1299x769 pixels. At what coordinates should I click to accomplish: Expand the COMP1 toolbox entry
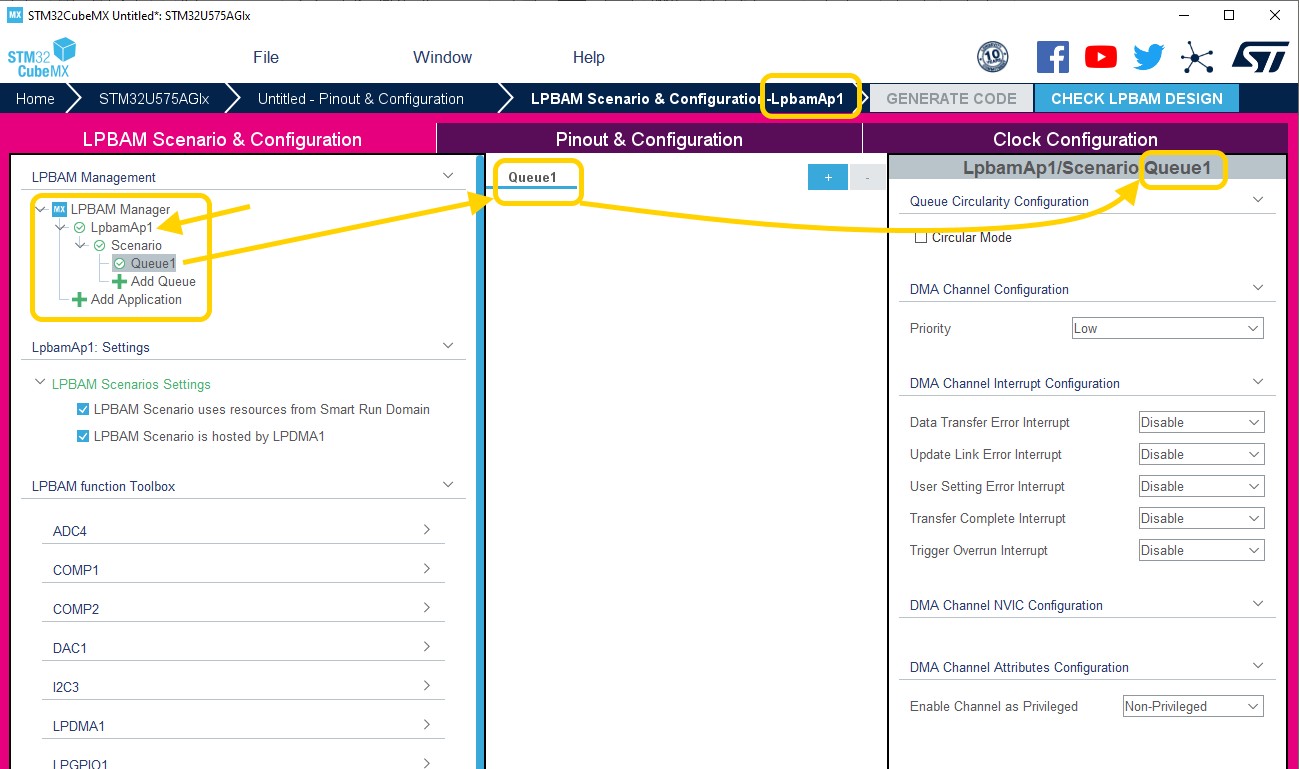point(427,568)
